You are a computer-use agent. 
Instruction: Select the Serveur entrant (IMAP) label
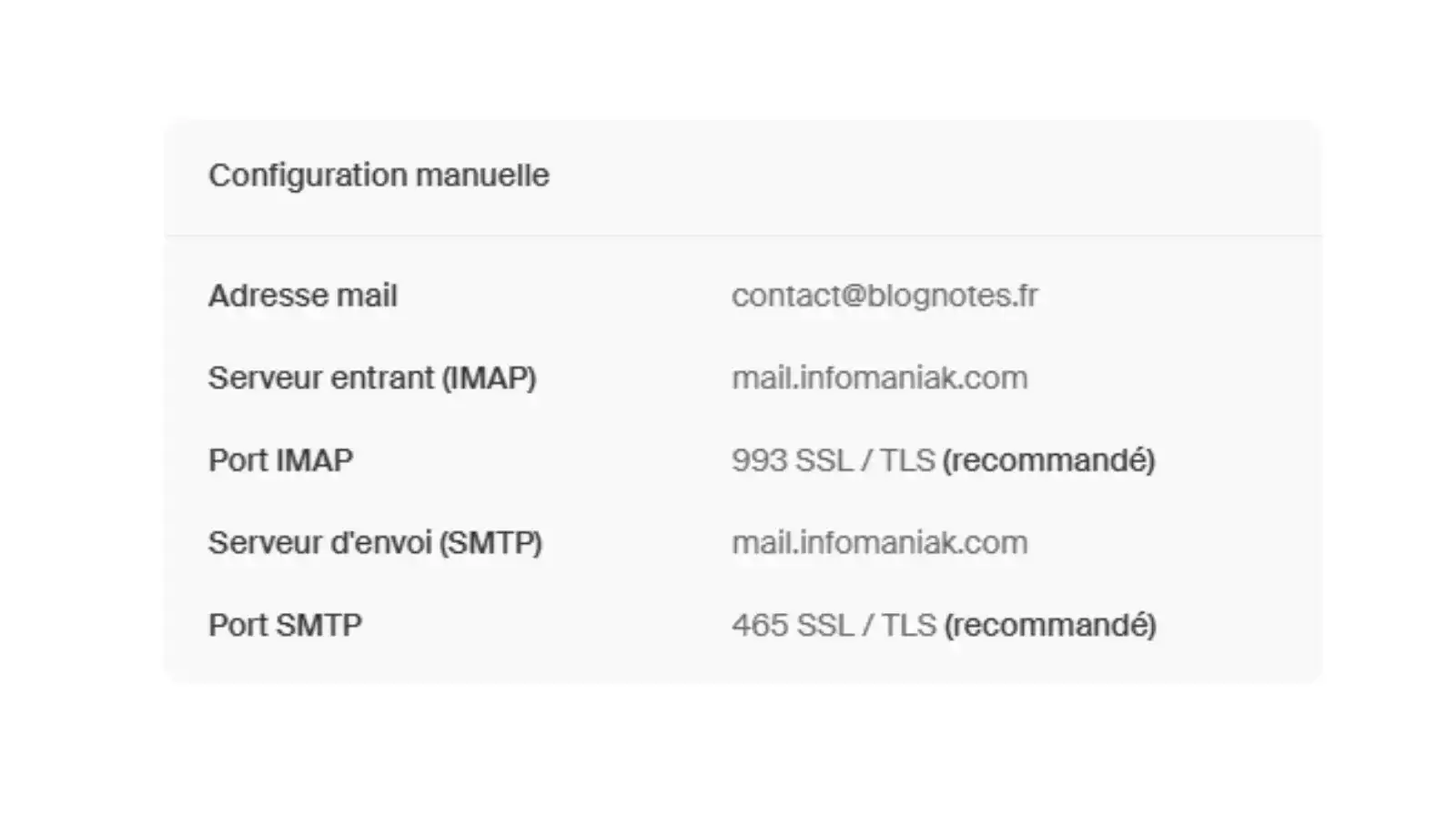coord(371,377)
